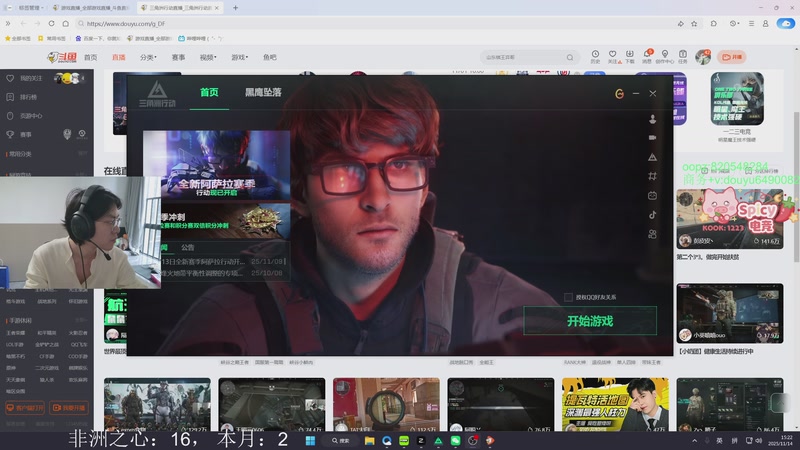Open the 健康生活持续进行中 stream thumbnail
800x450 pixels.
pyautogui.click(x=730, y=313)
